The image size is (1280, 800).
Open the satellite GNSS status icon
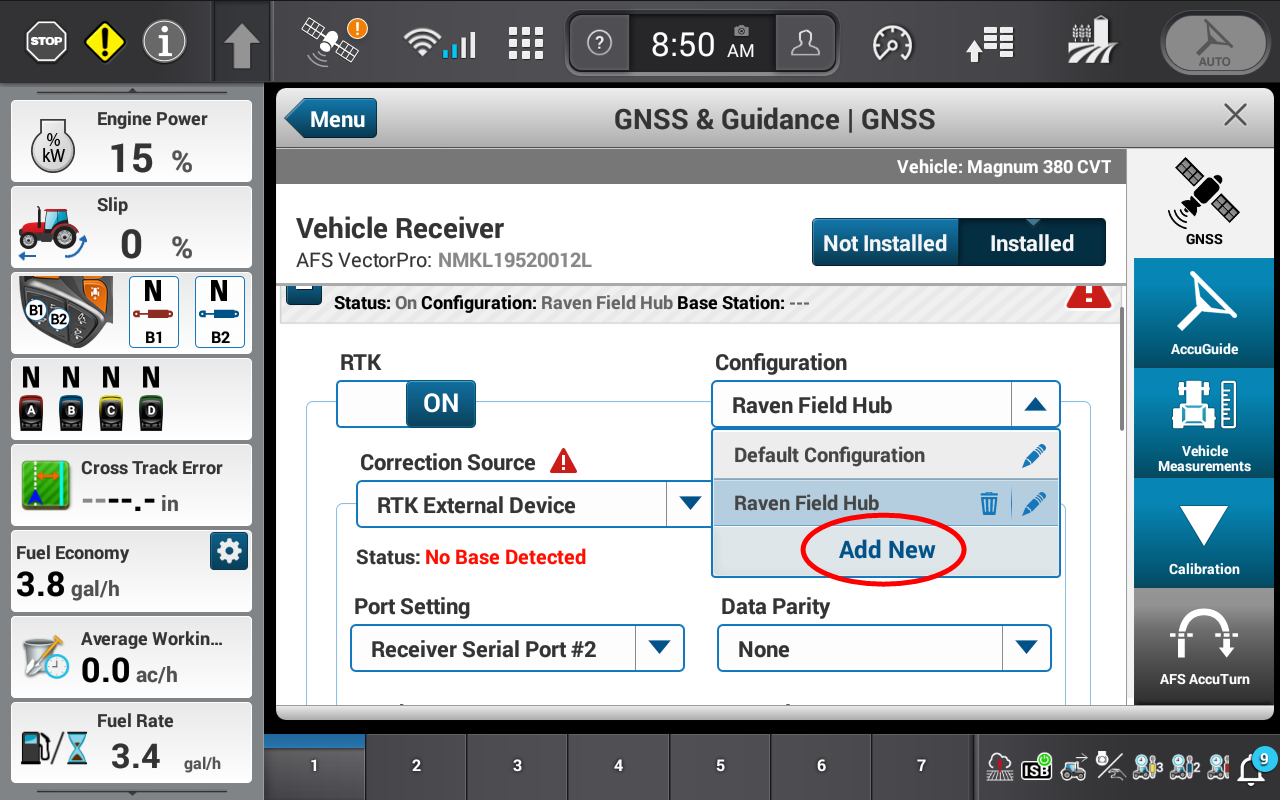point(334,42)
